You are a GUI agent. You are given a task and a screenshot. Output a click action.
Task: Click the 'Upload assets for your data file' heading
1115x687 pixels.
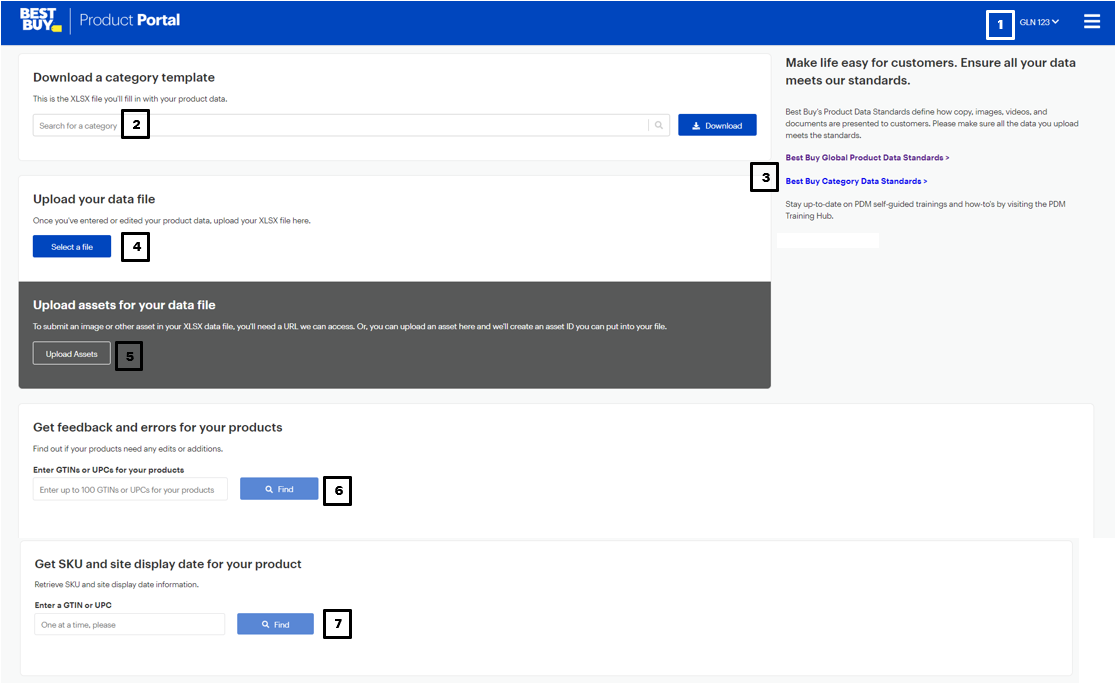click(x=124, y=305)
